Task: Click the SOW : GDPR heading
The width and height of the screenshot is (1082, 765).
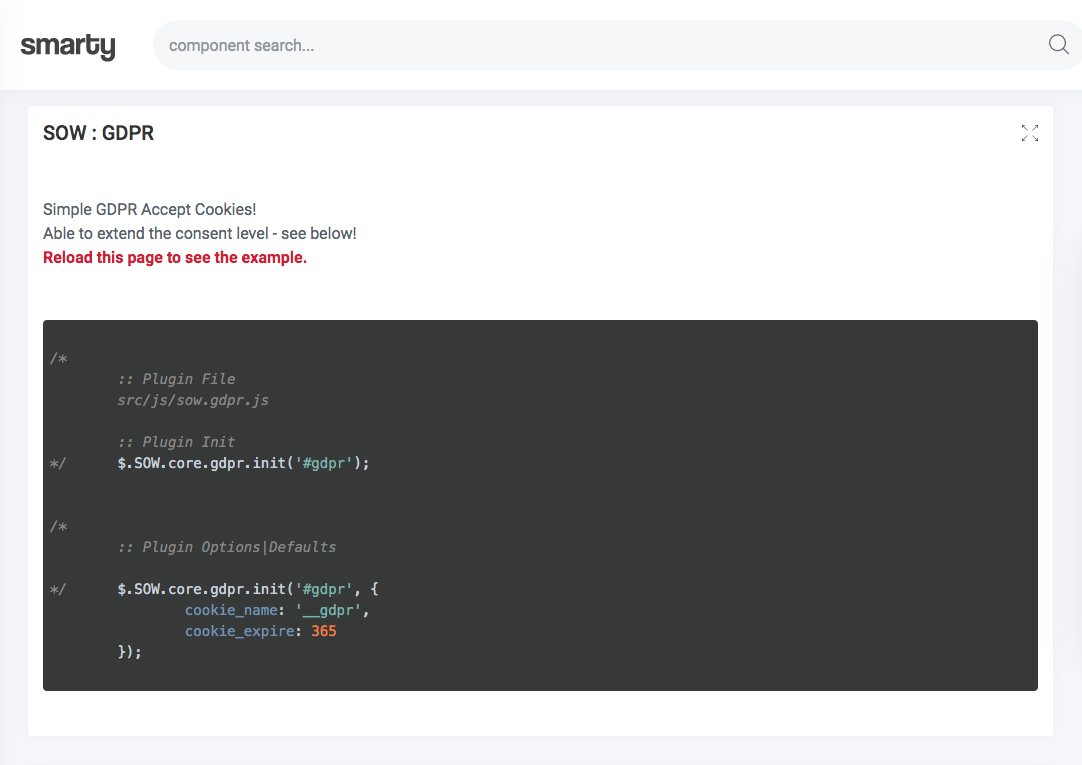Action: (x=98, y=133)
